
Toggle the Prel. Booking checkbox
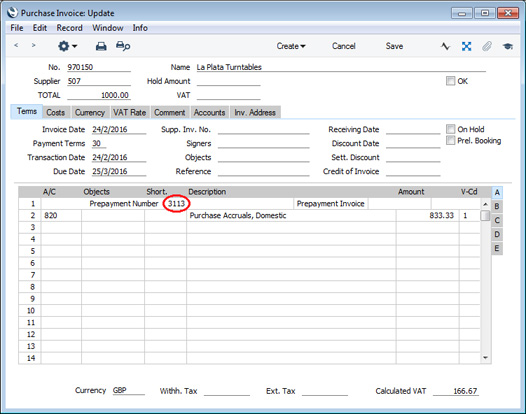pyautogui.click(x=450, y=140)
